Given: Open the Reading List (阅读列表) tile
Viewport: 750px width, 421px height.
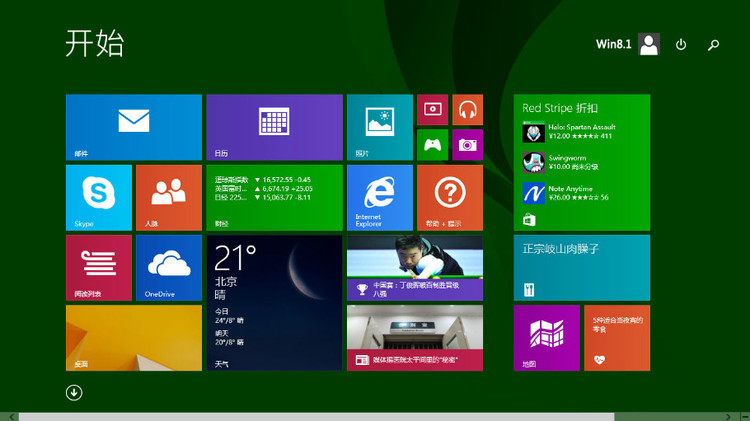Looking at the screenshot, I should click(98, 267).
